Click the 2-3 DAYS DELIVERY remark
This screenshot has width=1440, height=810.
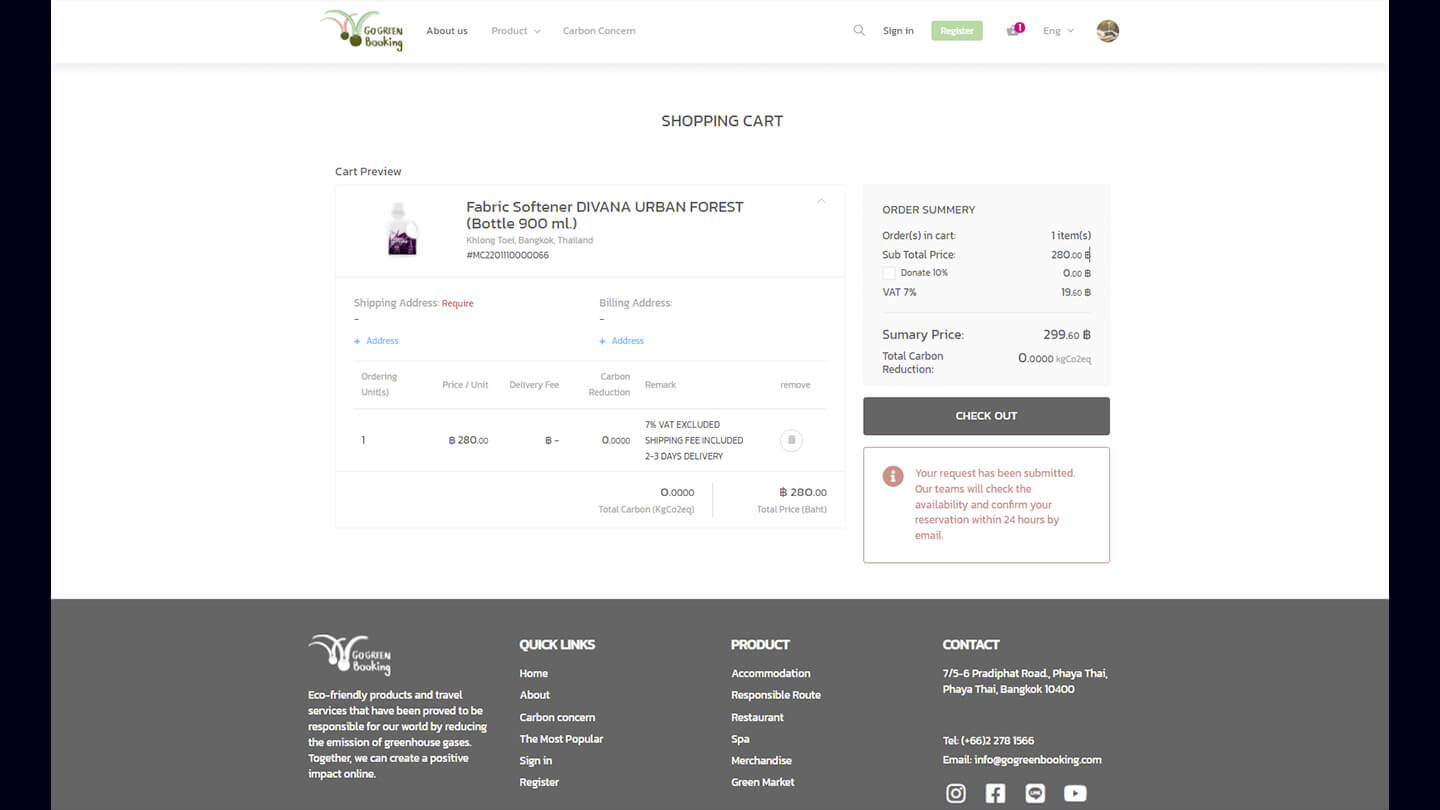tap(684, 456)
